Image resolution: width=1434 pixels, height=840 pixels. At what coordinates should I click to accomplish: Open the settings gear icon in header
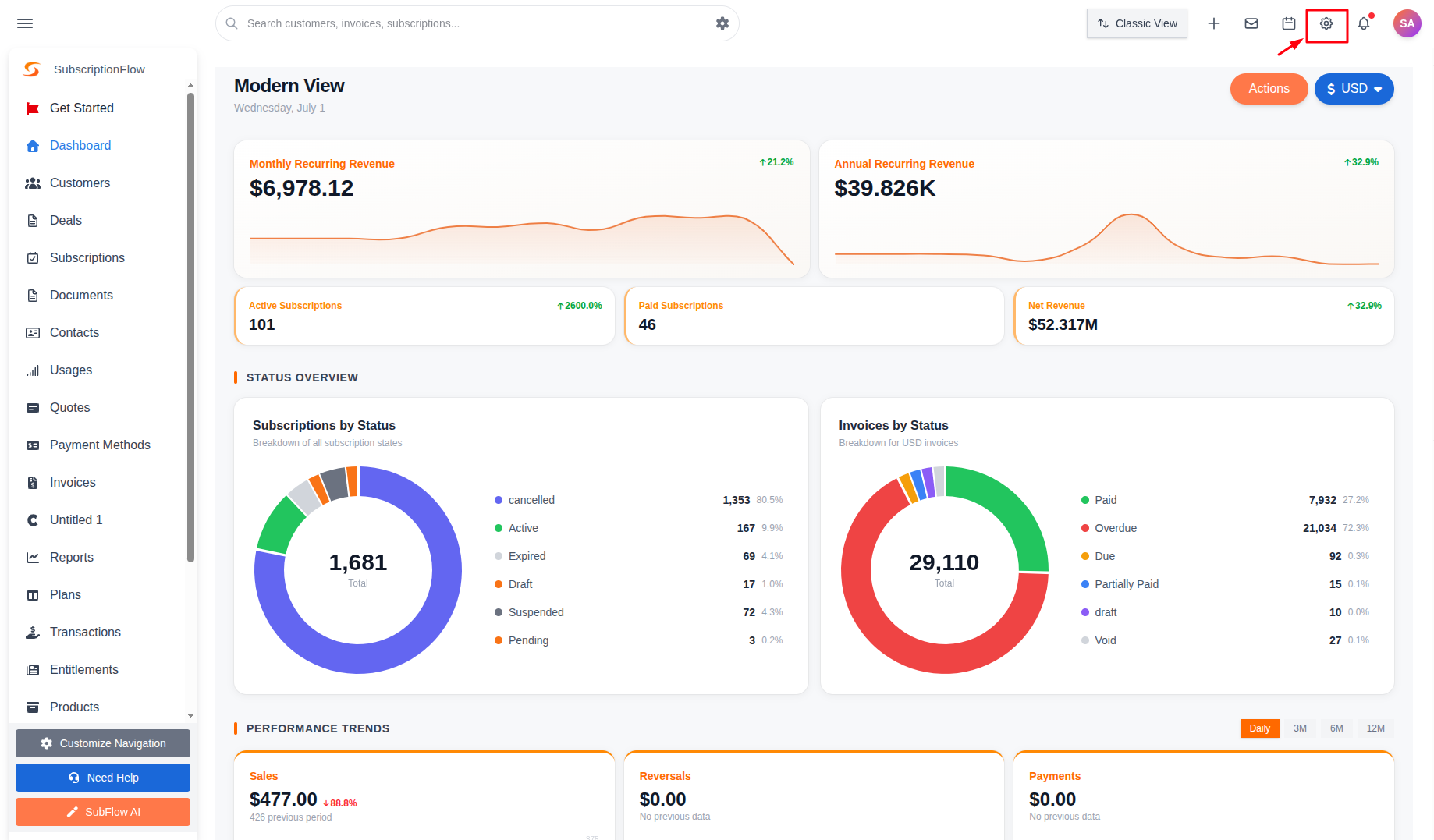tap(1326, 23)
